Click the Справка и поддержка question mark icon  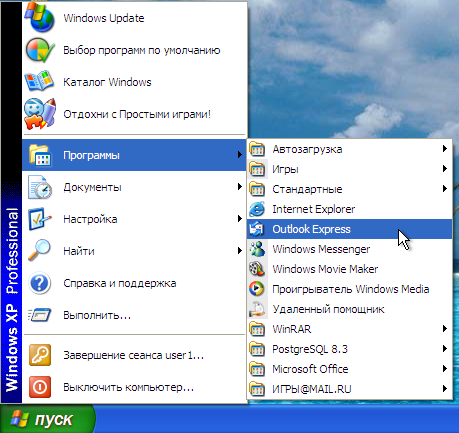[40, 283]
